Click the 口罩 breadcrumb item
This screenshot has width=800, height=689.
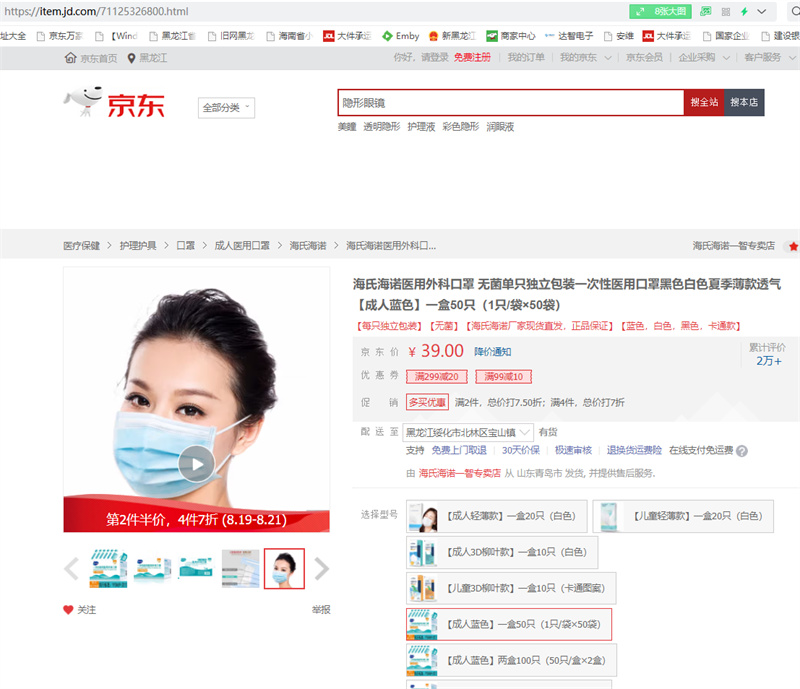point(185,245)
